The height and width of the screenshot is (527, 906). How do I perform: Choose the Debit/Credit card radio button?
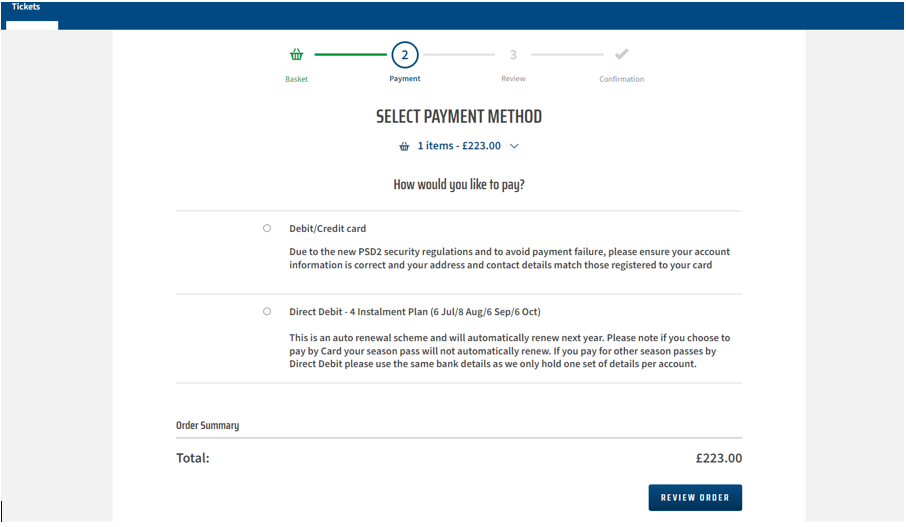point(267,228)
